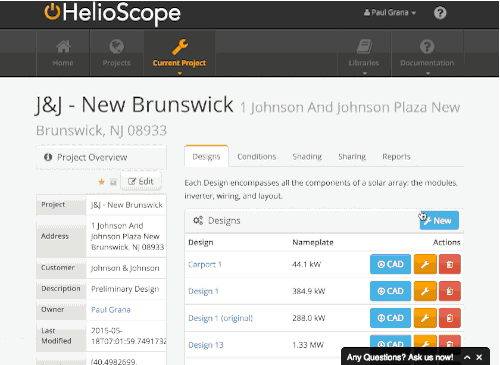Screen dimensions: 500x365
Task: Click the Nameplate column header
Action: pos(313,242)
